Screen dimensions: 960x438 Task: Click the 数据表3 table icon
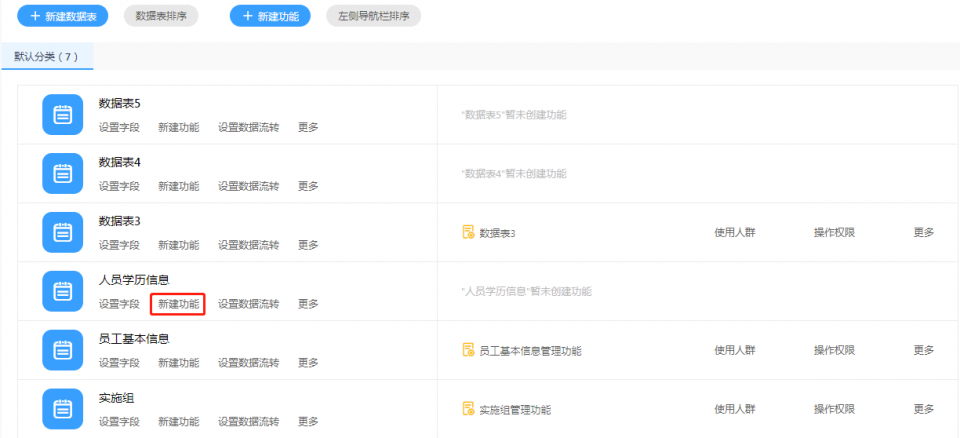click(62, 232)
